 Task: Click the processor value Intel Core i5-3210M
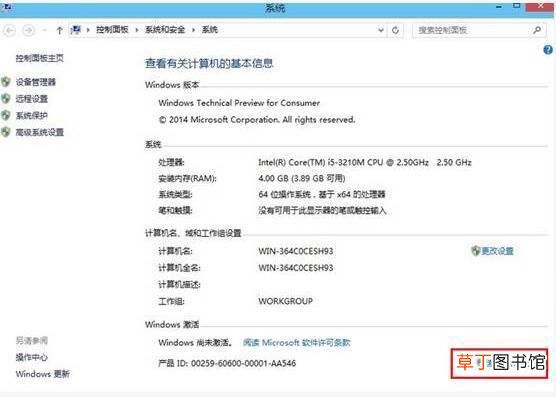365,162
